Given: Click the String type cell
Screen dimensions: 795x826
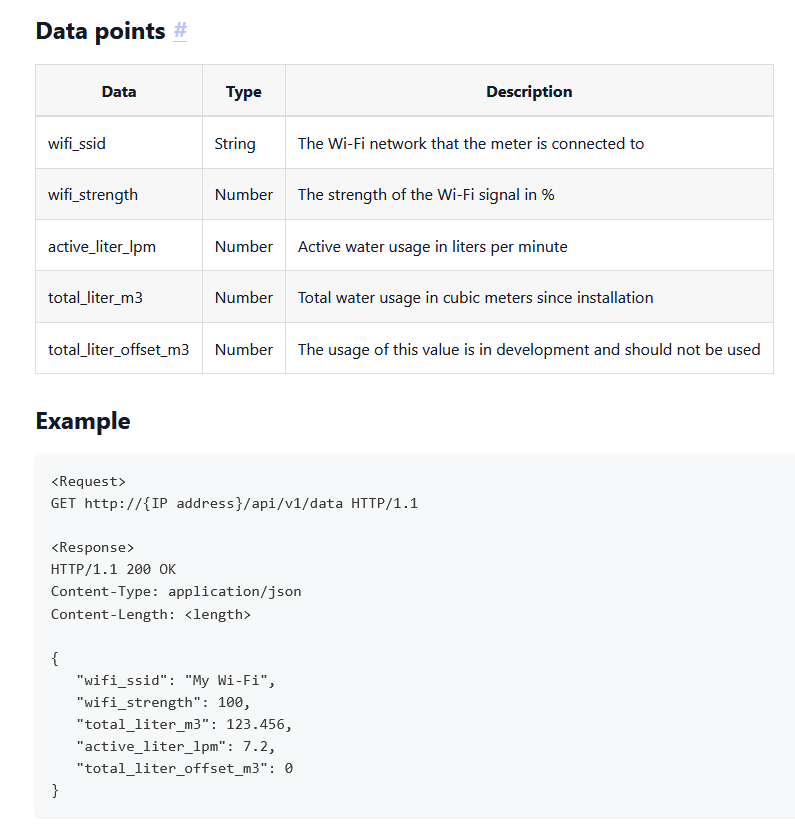Looking at the screenshot, I should point(235,144).
